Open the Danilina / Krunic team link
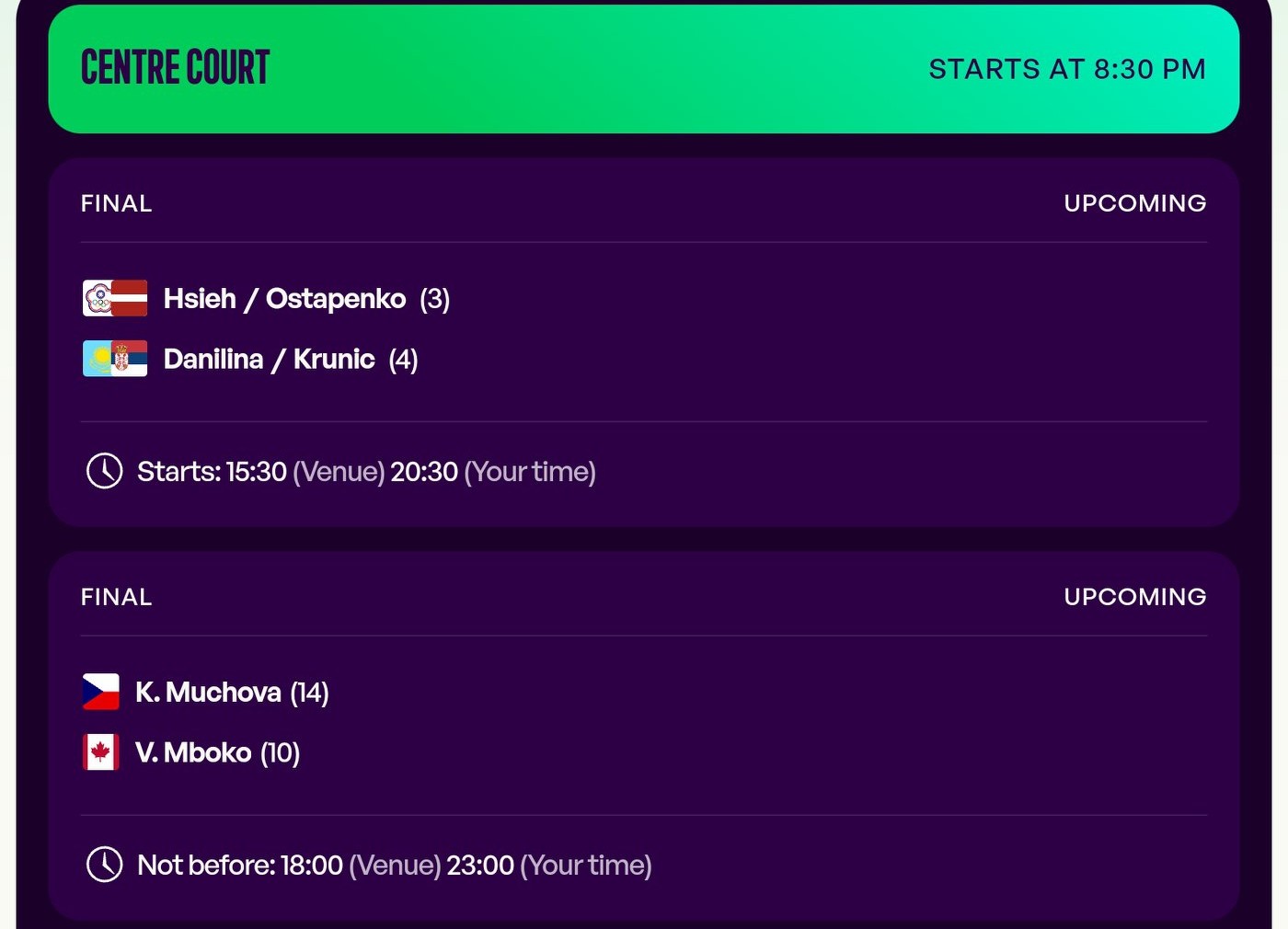Viewport: 1288px width, 929px height. (x=269, y=360)
